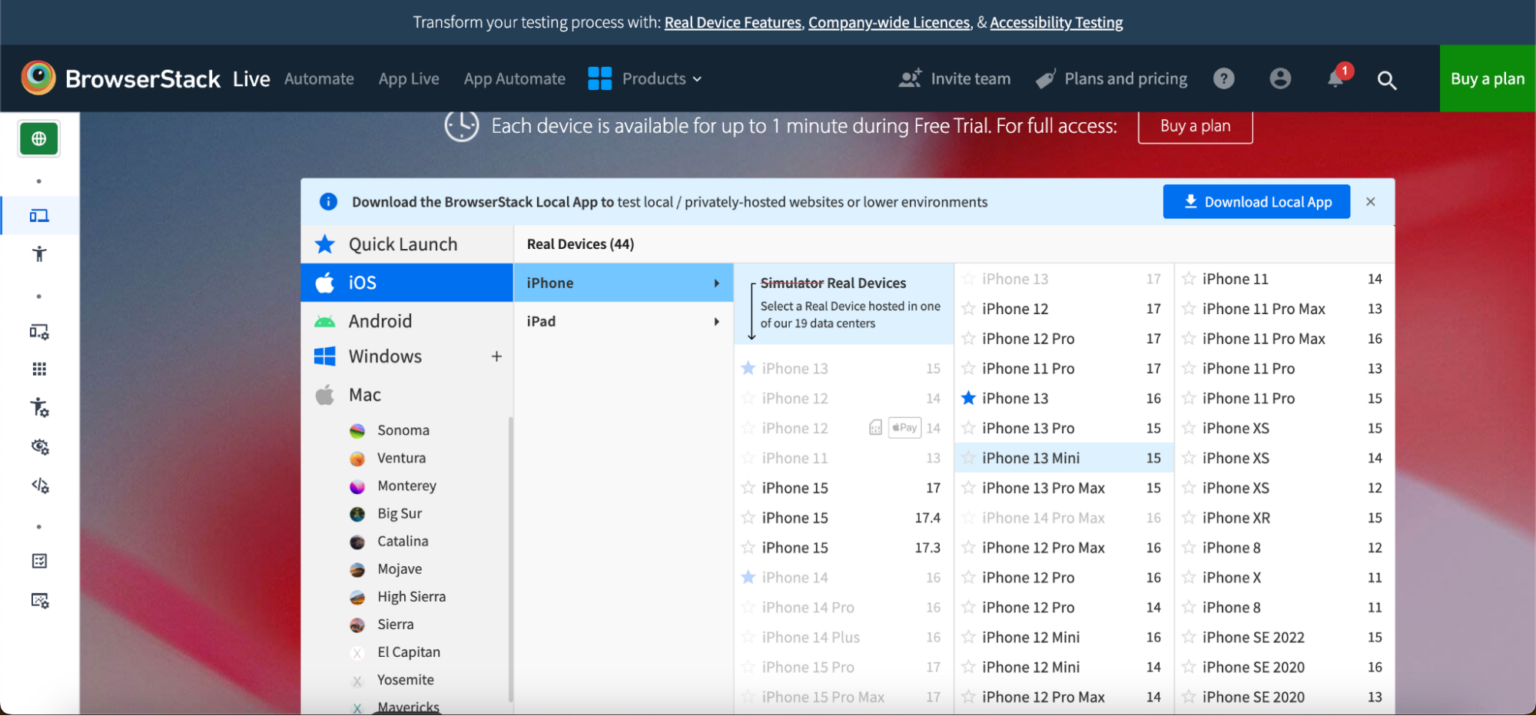Screen dimensions: 1536x716
Task: Expand Windows with the plus control
Action: (x=497, y=356)
